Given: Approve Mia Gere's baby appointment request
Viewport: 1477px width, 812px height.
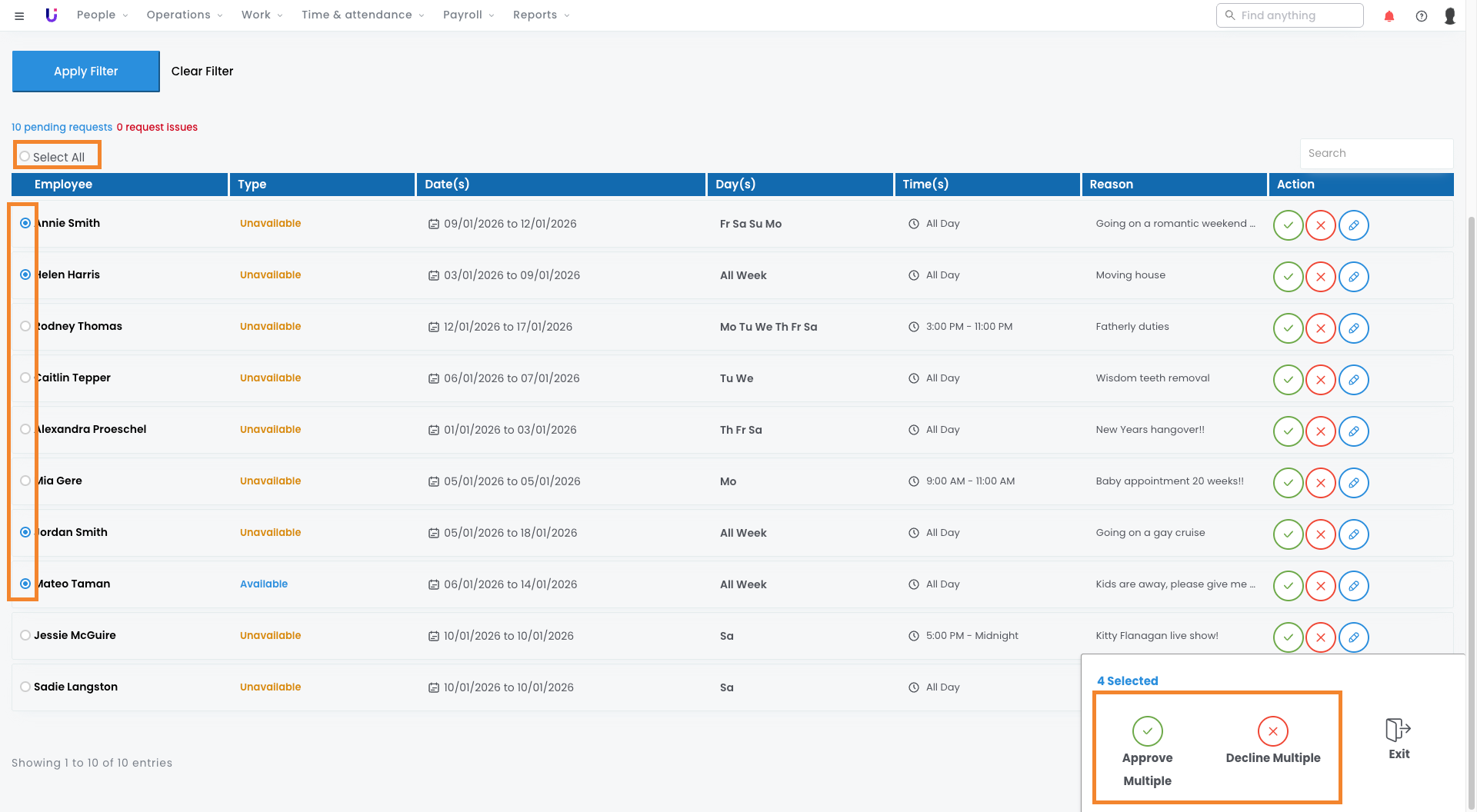Looking at the screenshot, I should pyautogui.click(x=1288, y=483).
